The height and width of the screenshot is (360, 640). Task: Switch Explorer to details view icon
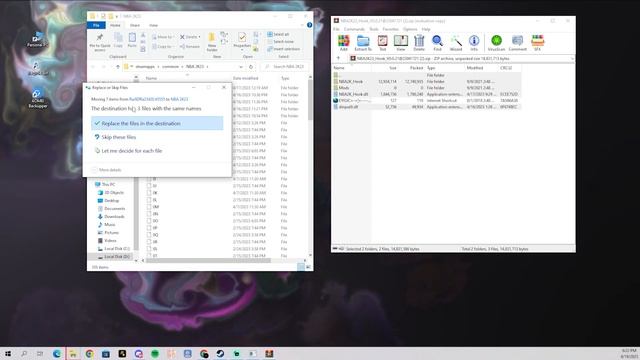pos(301,267)
